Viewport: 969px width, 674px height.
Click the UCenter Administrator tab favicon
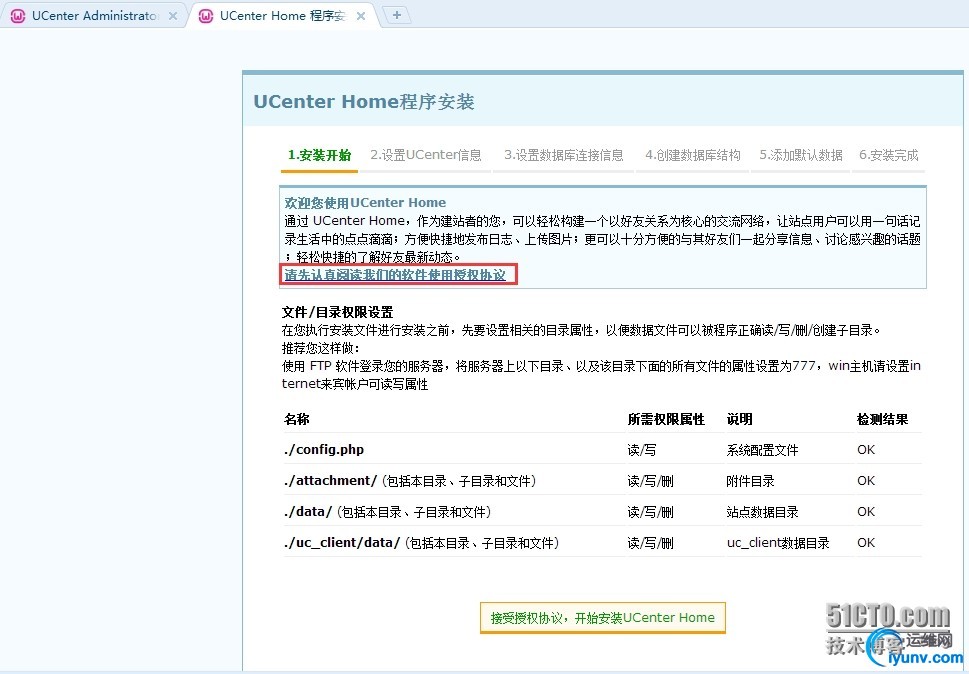(18, 16)
